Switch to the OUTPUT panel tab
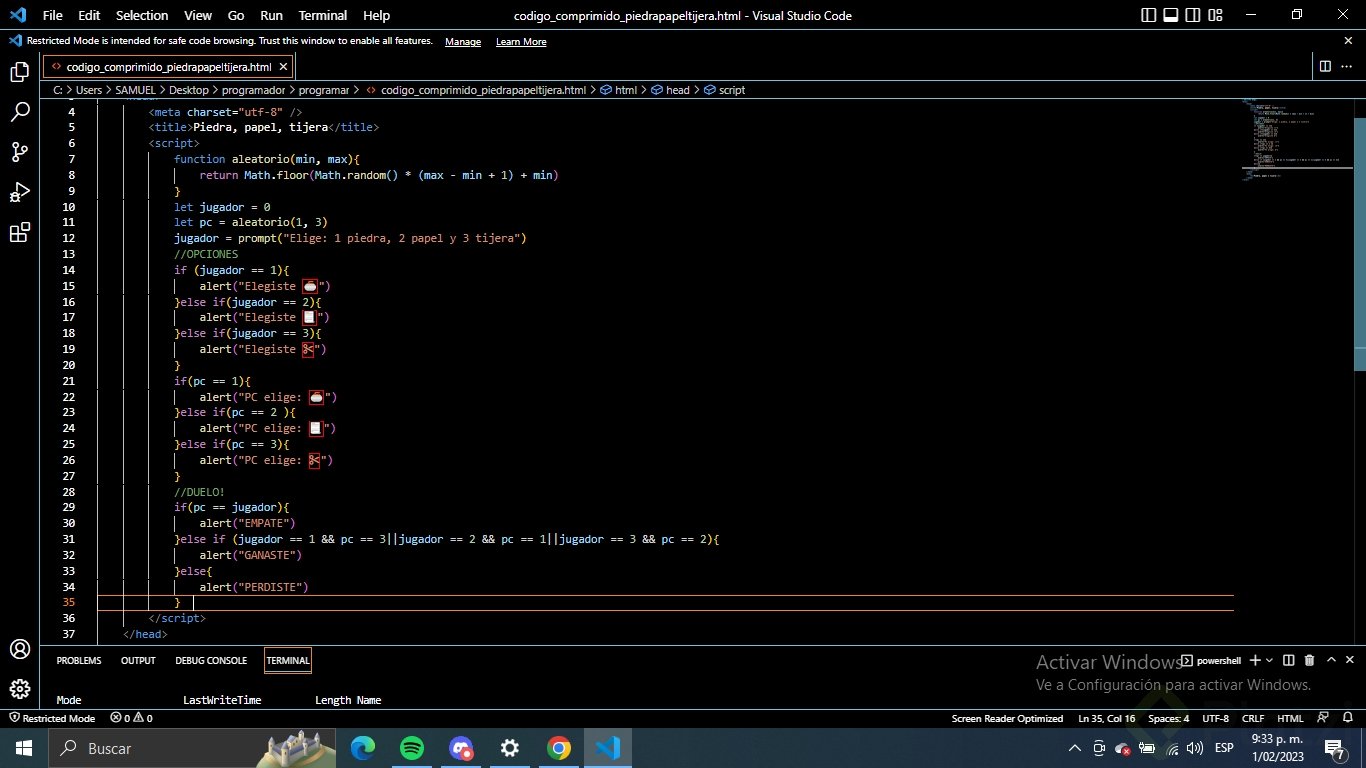This screenshot has width=1366, height=768. 138,661
